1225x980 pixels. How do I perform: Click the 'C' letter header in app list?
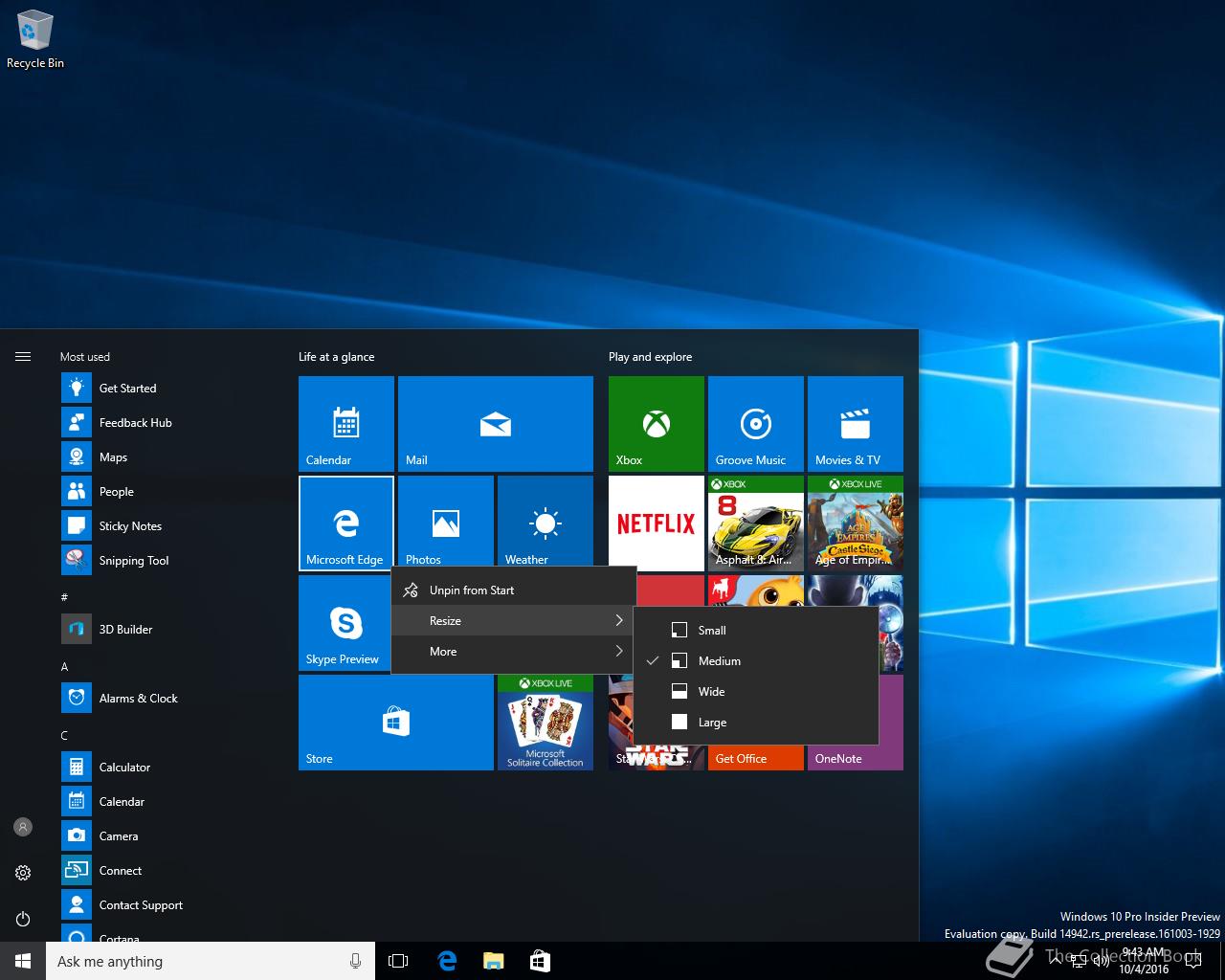tap(64, 735)
